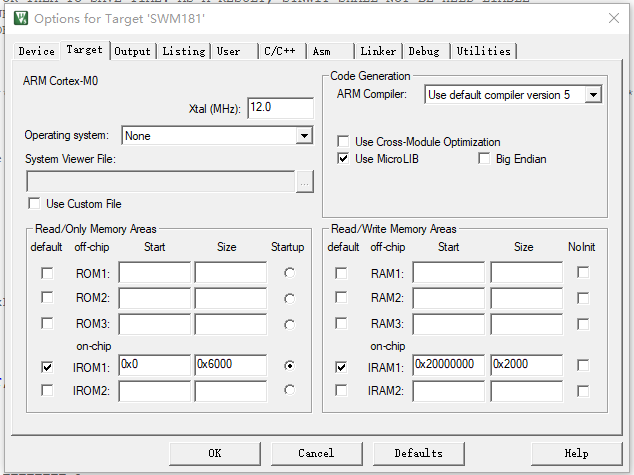The width and height of the screenshot is (634, 475).
Task: Select the ROM2 Startup radio button
Action: 289,299
